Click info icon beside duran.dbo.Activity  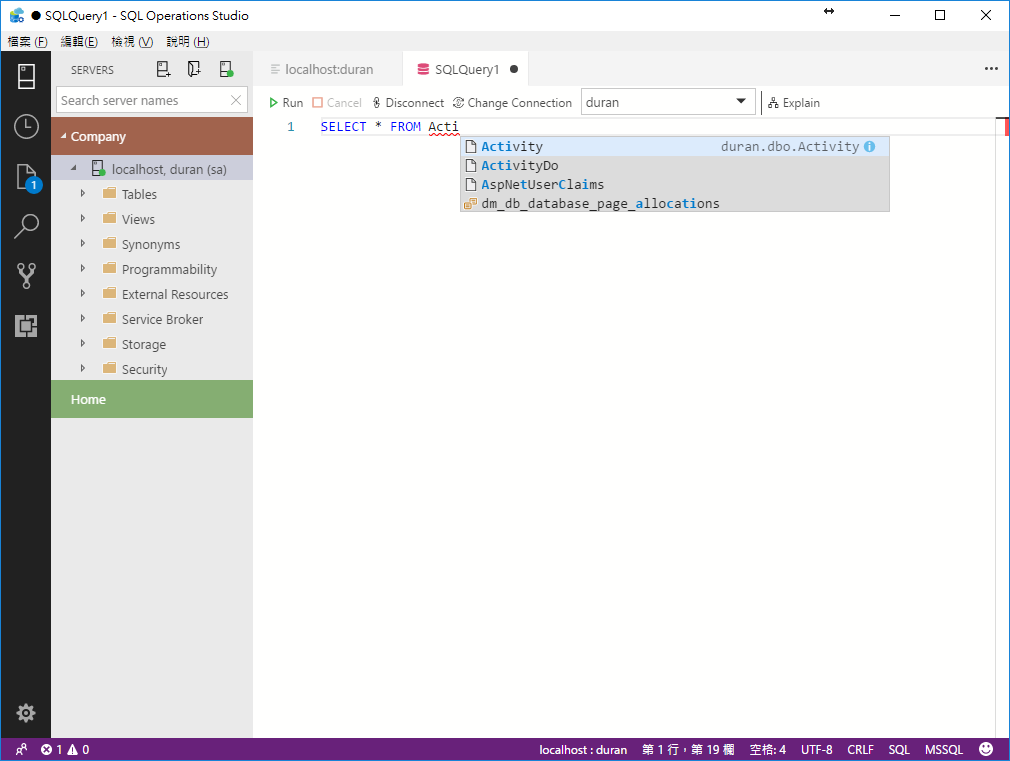pyautogui.click(x=870, y=146)
